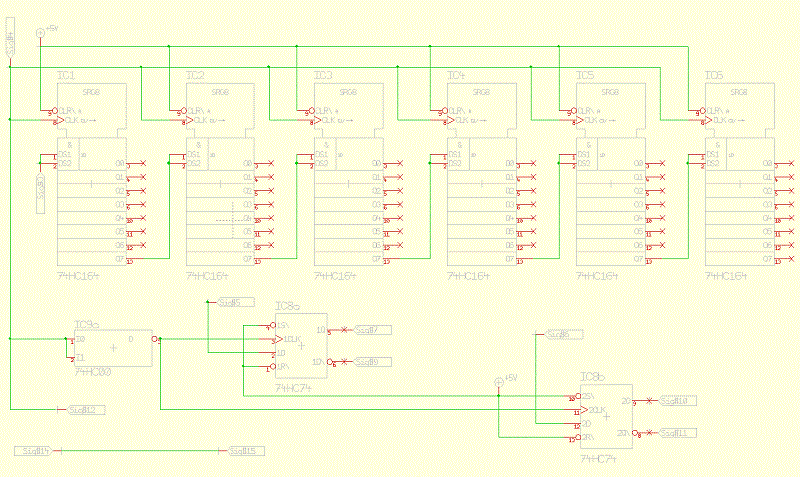800x477 pixels.
Task: Click the IC8b reference label
Action: tap(592, 377)
